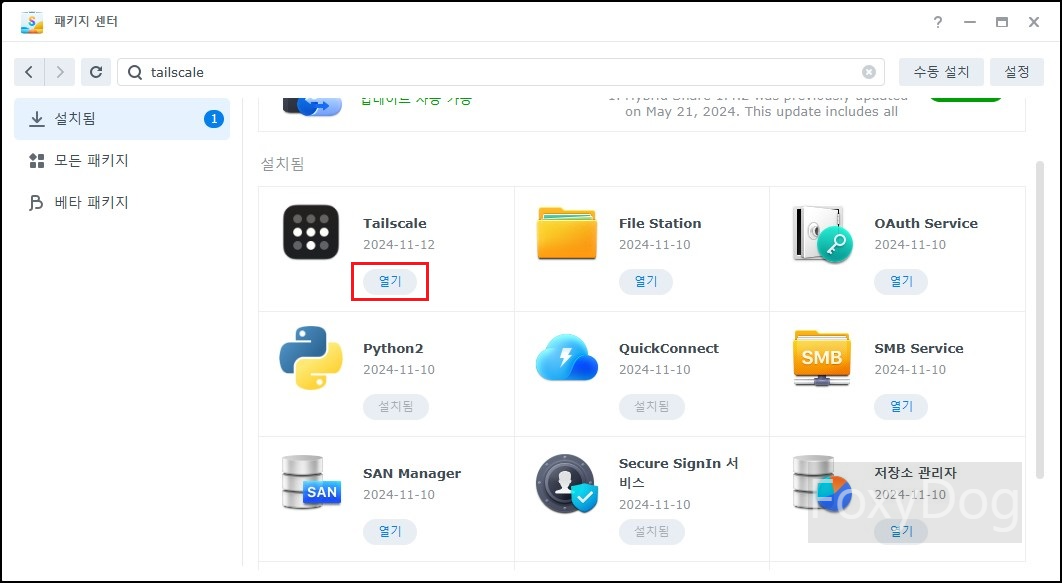
Task: Click the QuickConnect cloud icon
Action: coord(567,357)
